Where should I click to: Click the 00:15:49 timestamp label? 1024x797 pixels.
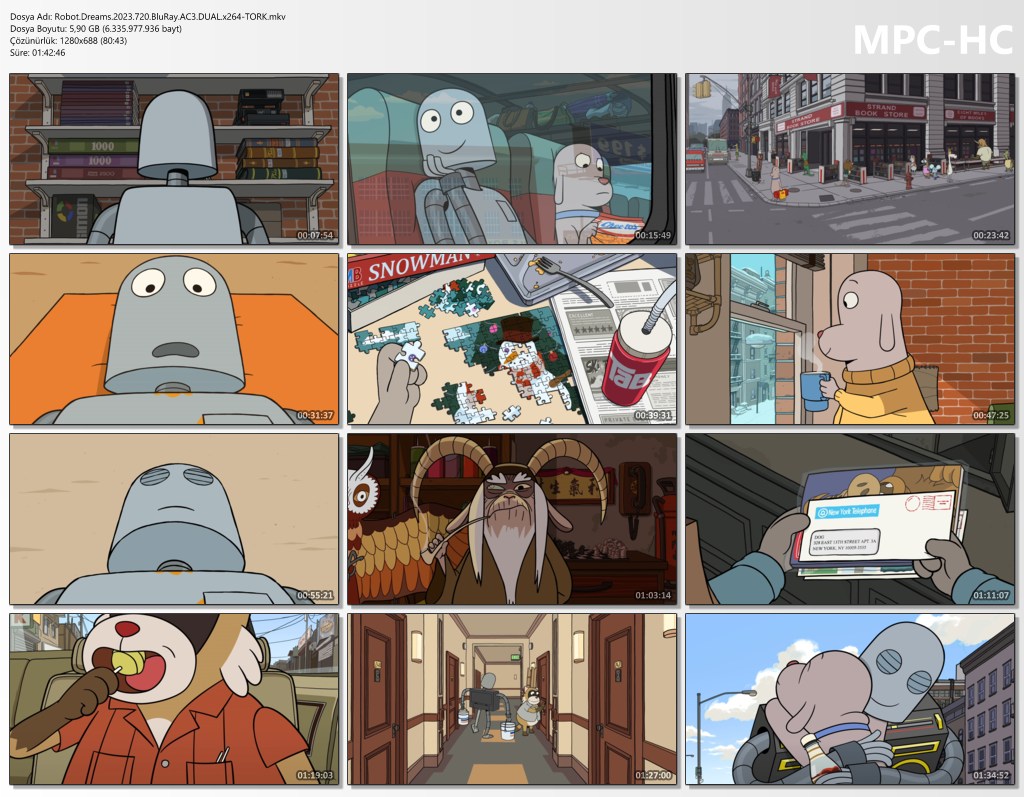(652, 235)
